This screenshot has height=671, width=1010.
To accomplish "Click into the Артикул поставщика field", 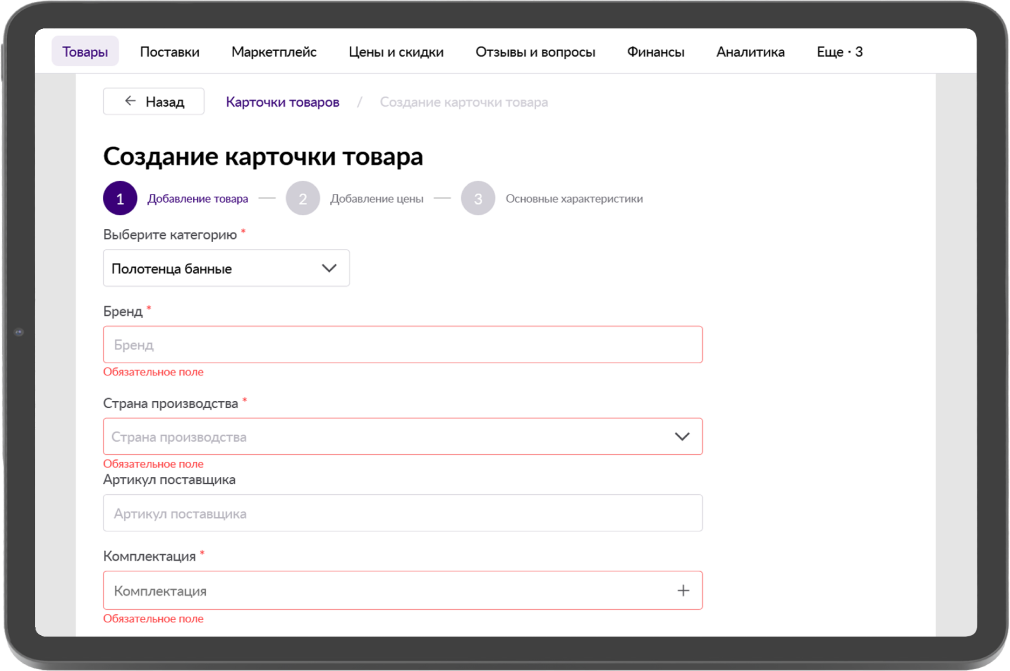I will [402, 514].
